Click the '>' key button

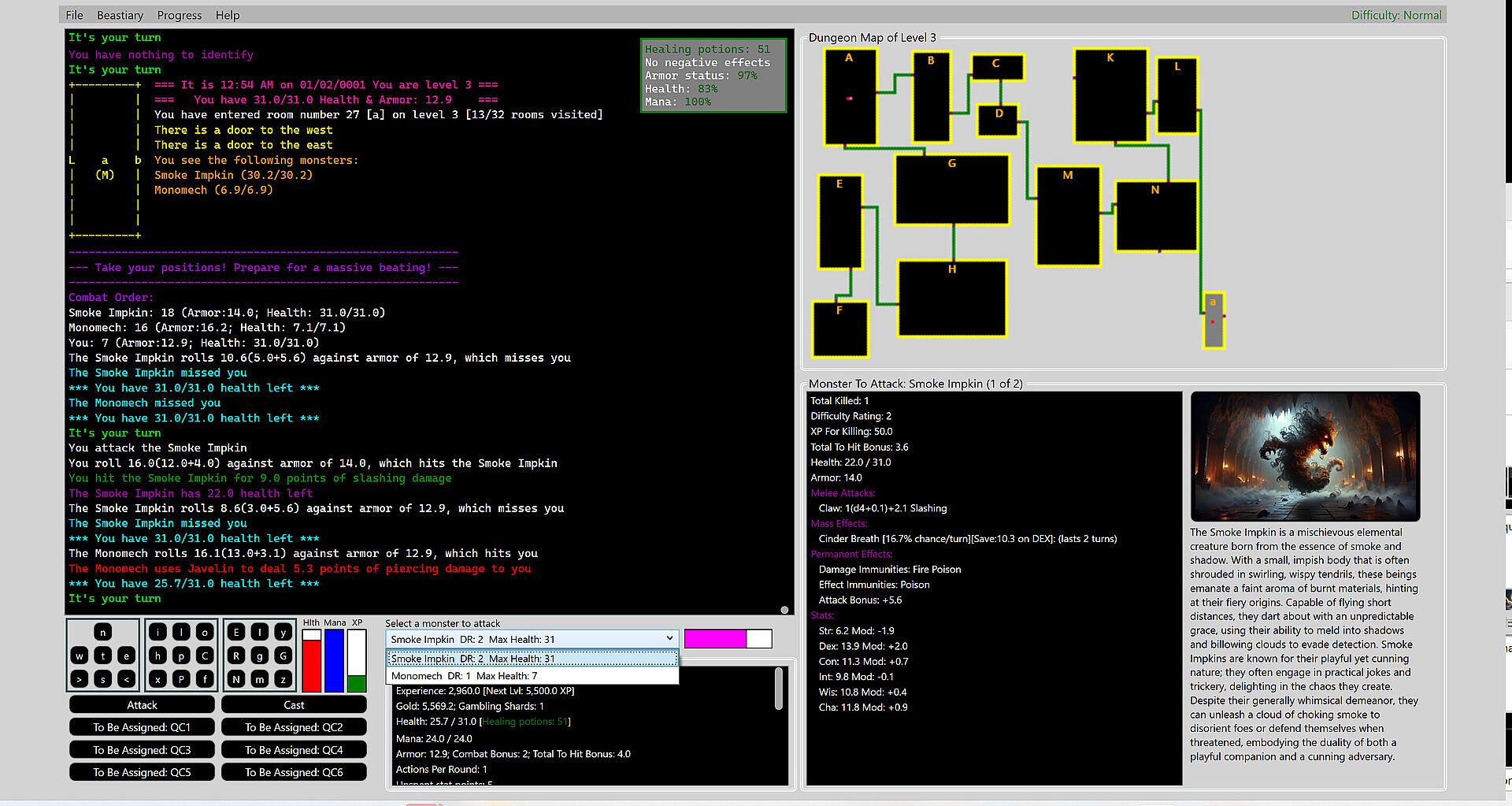tap(80, 679)
